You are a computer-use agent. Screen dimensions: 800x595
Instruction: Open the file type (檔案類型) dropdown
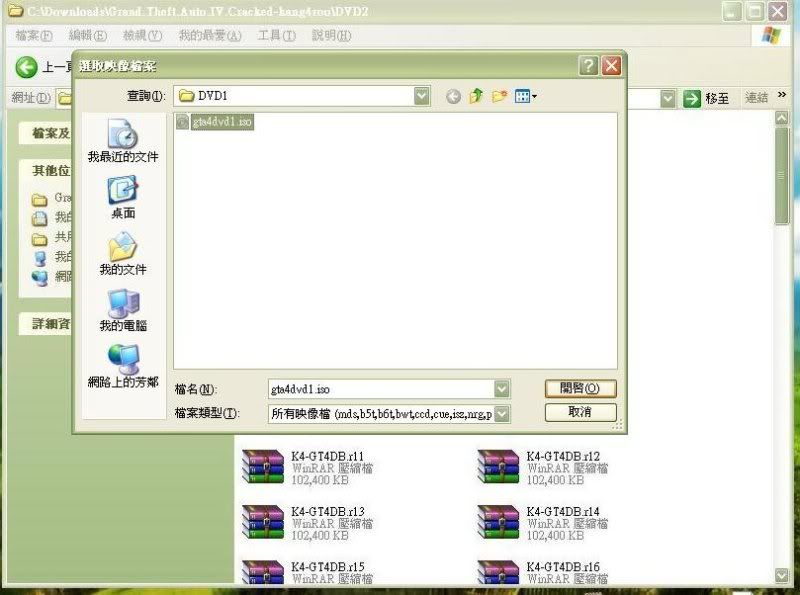coord(502,413)
